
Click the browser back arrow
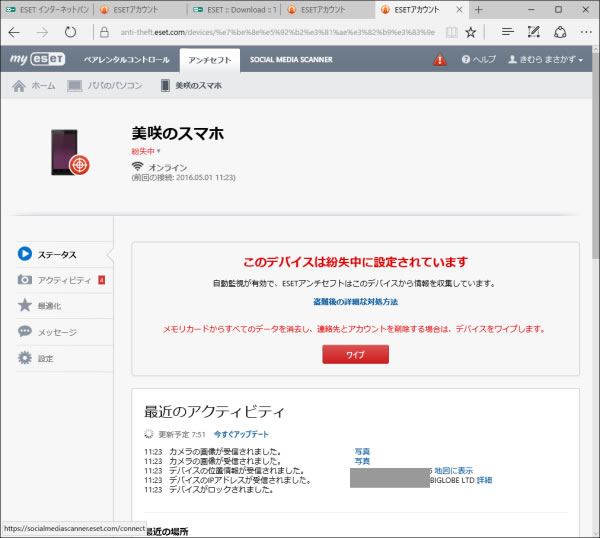(x=14, y=33)
